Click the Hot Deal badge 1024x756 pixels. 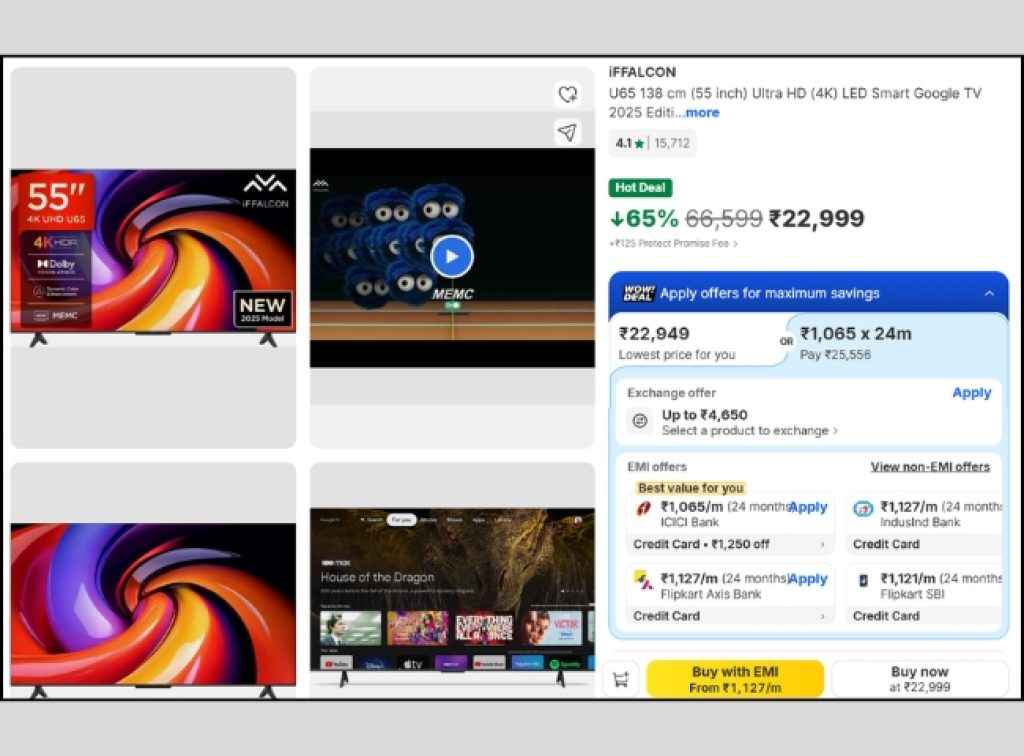pyautogui.click(x=640, y=188)
